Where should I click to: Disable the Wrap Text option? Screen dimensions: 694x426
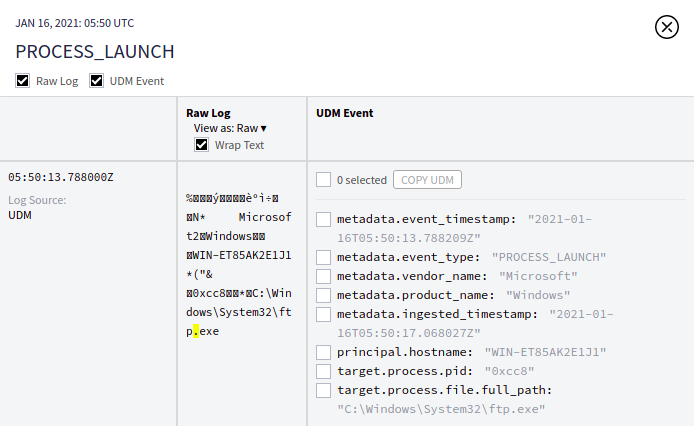tap(201, 145)
